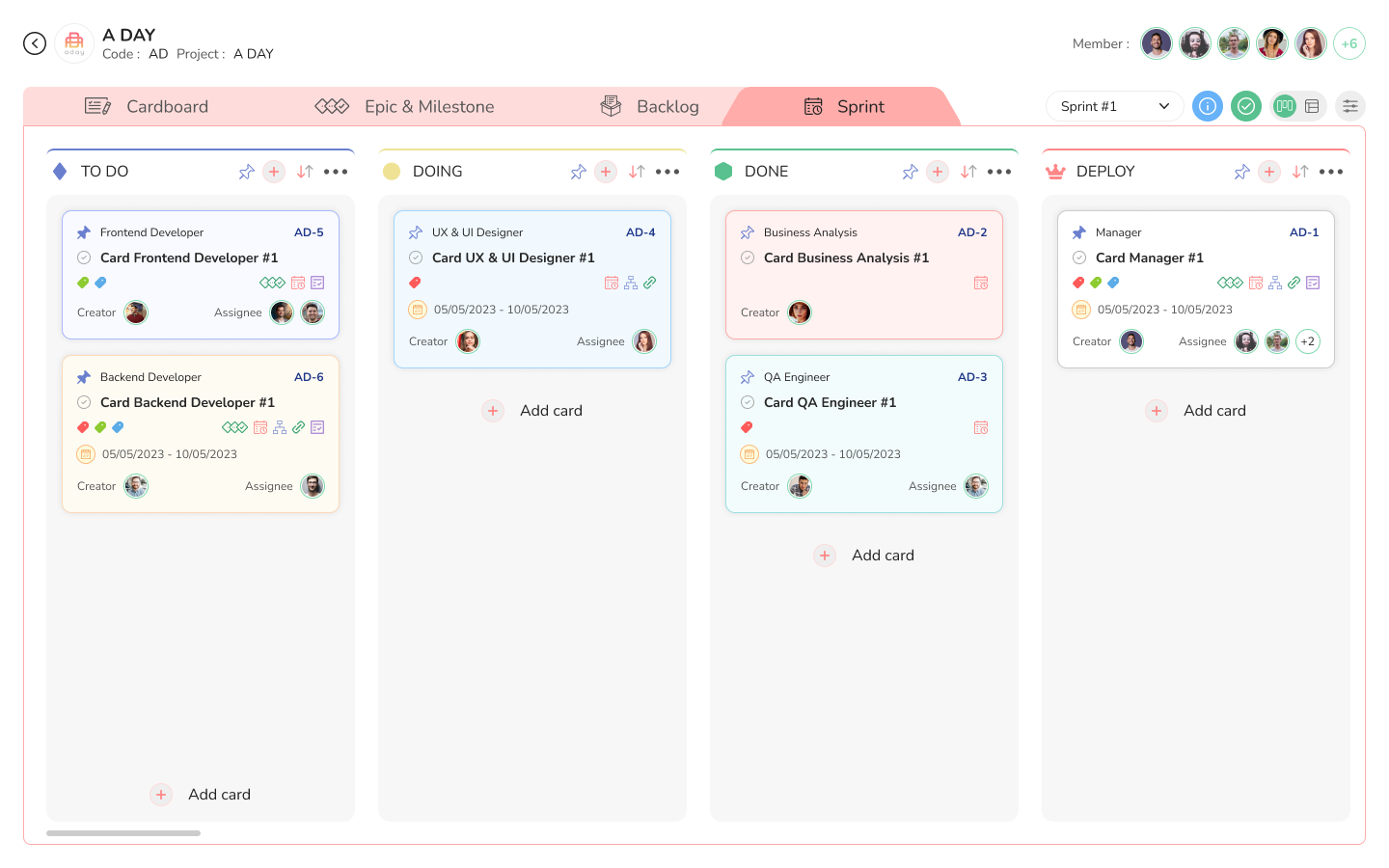Click the plus icon in DOING header
The width and height of the screenshot is (1389, 868).
click(606, 172)
